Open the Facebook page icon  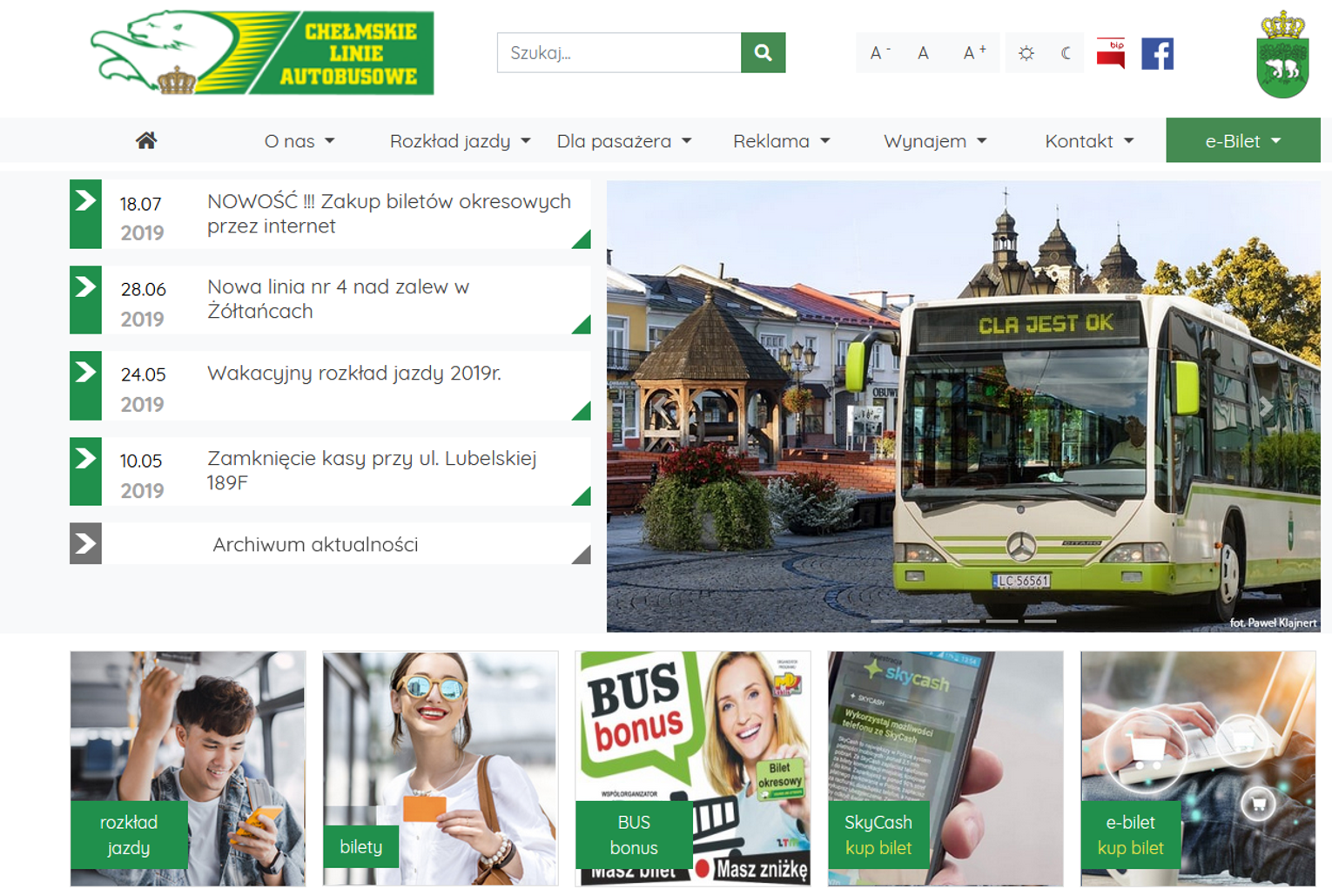pos(1157,54)
